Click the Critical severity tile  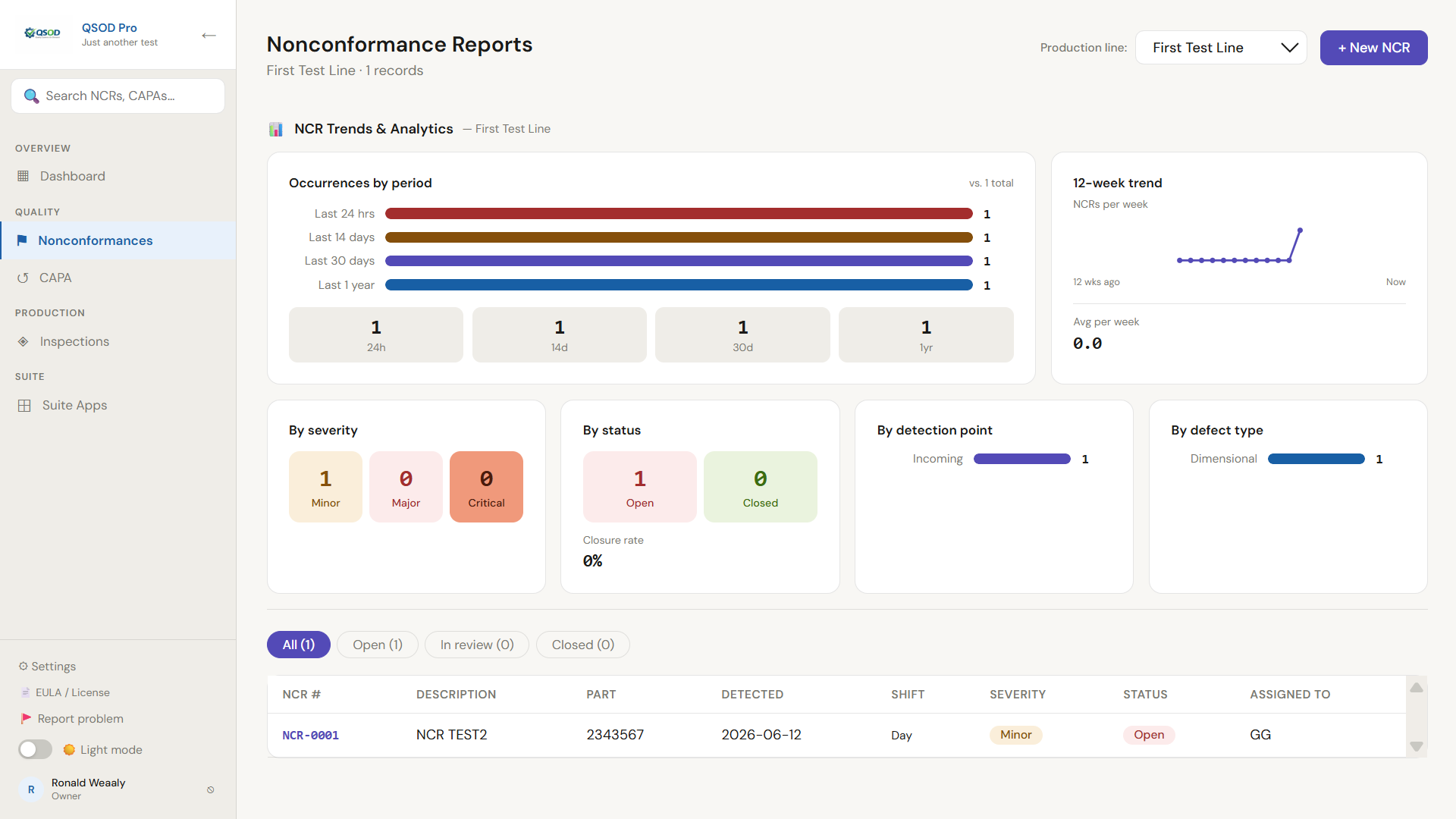pyautogui.click(x=486, y=487)
